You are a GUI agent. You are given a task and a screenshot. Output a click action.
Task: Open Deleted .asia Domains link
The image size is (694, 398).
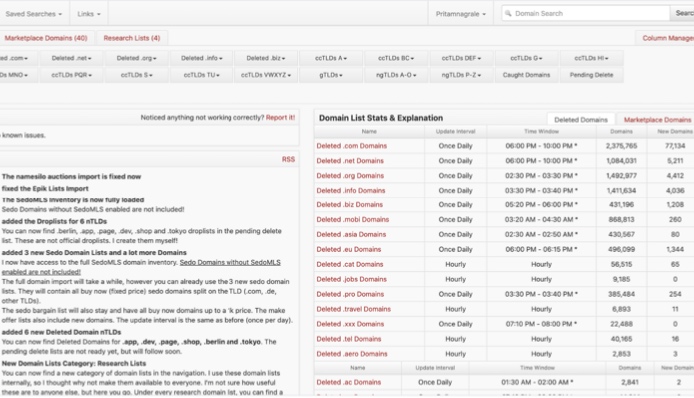pos(351,234)
